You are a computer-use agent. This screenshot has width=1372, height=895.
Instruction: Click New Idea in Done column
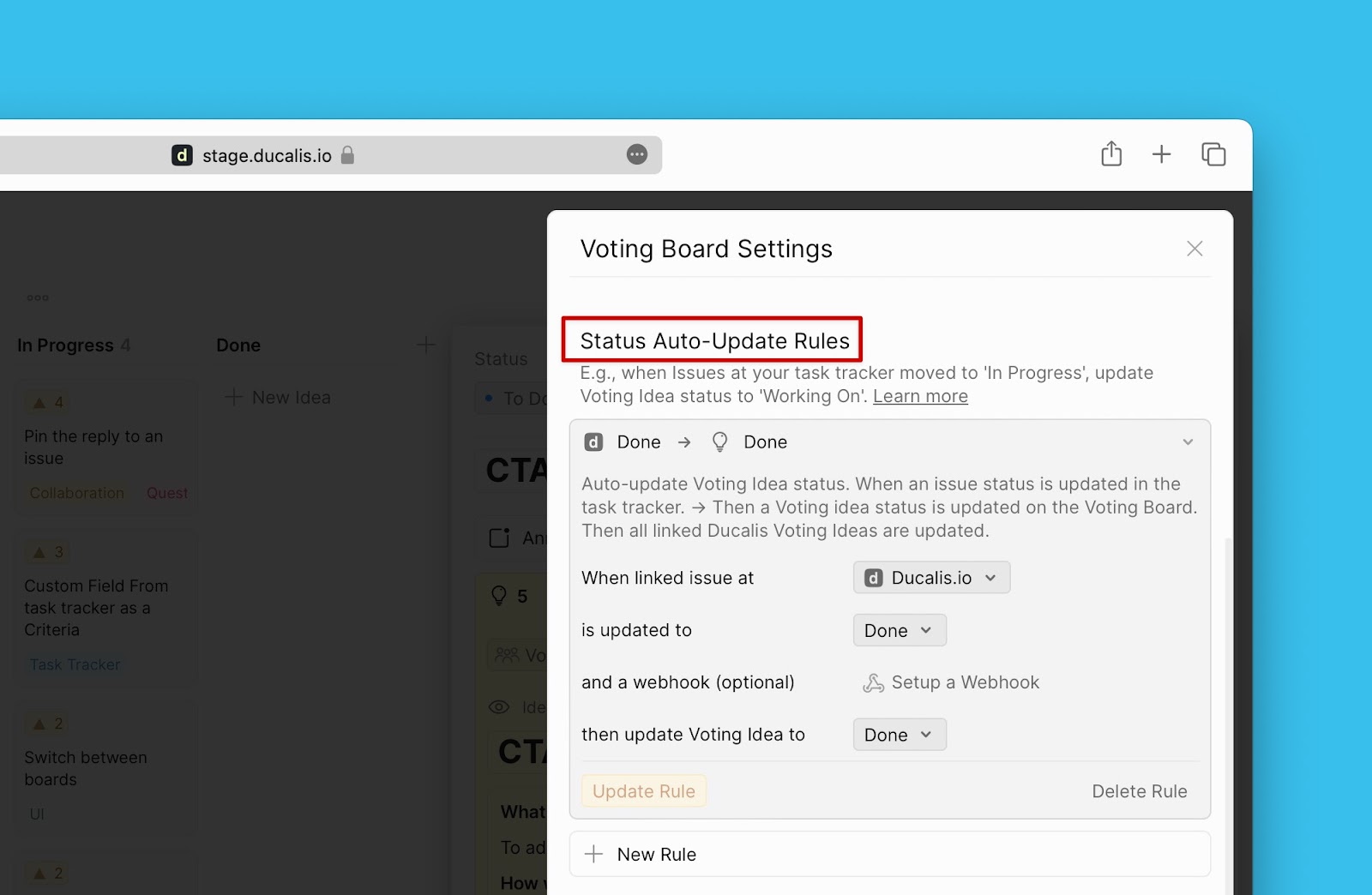(279, 397)
